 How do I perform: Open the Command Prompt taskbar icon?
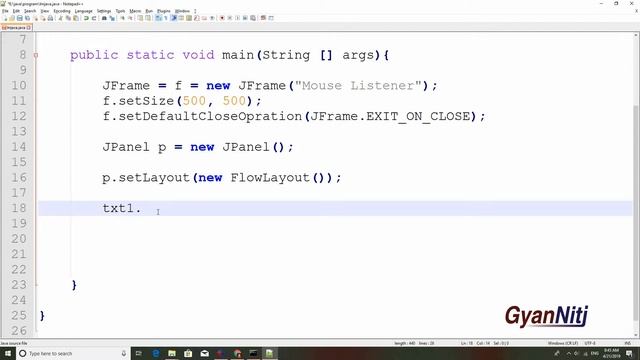[x=253, y=353]
